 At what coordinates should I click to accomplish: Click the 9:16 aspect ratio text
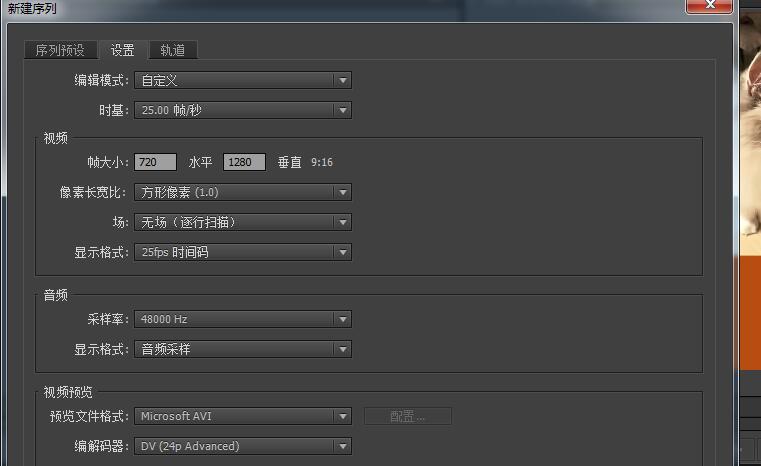pos(322,162)
